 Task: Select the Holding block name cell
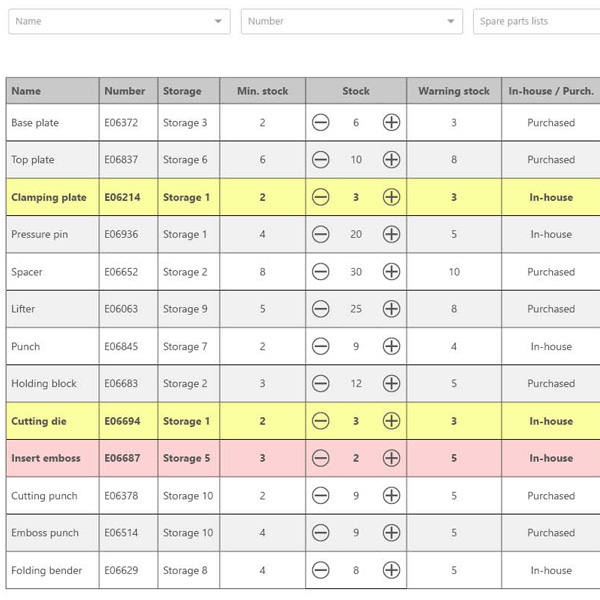52,383
